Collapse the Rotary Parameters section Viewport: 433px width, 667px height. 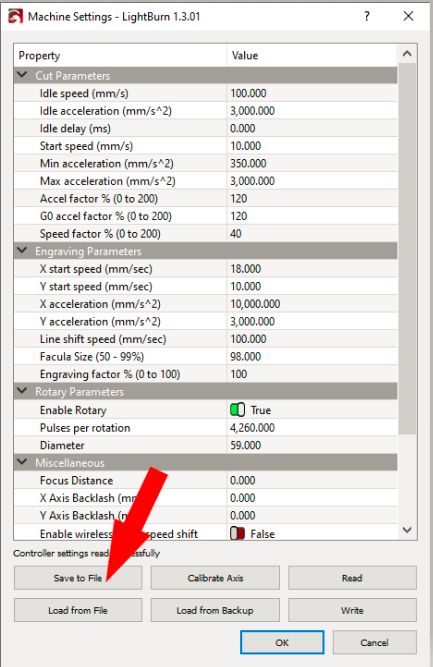click(x=22, y=391)
